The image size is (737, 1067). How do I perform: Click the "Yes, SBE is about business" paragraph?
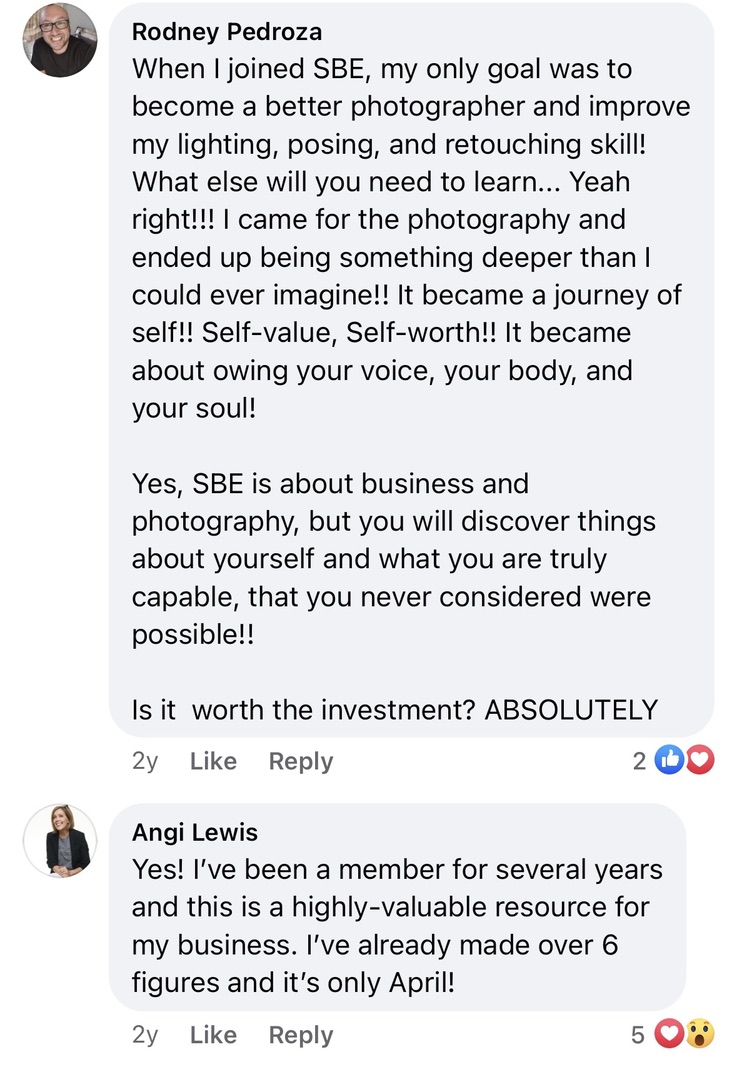click(390, 559)
